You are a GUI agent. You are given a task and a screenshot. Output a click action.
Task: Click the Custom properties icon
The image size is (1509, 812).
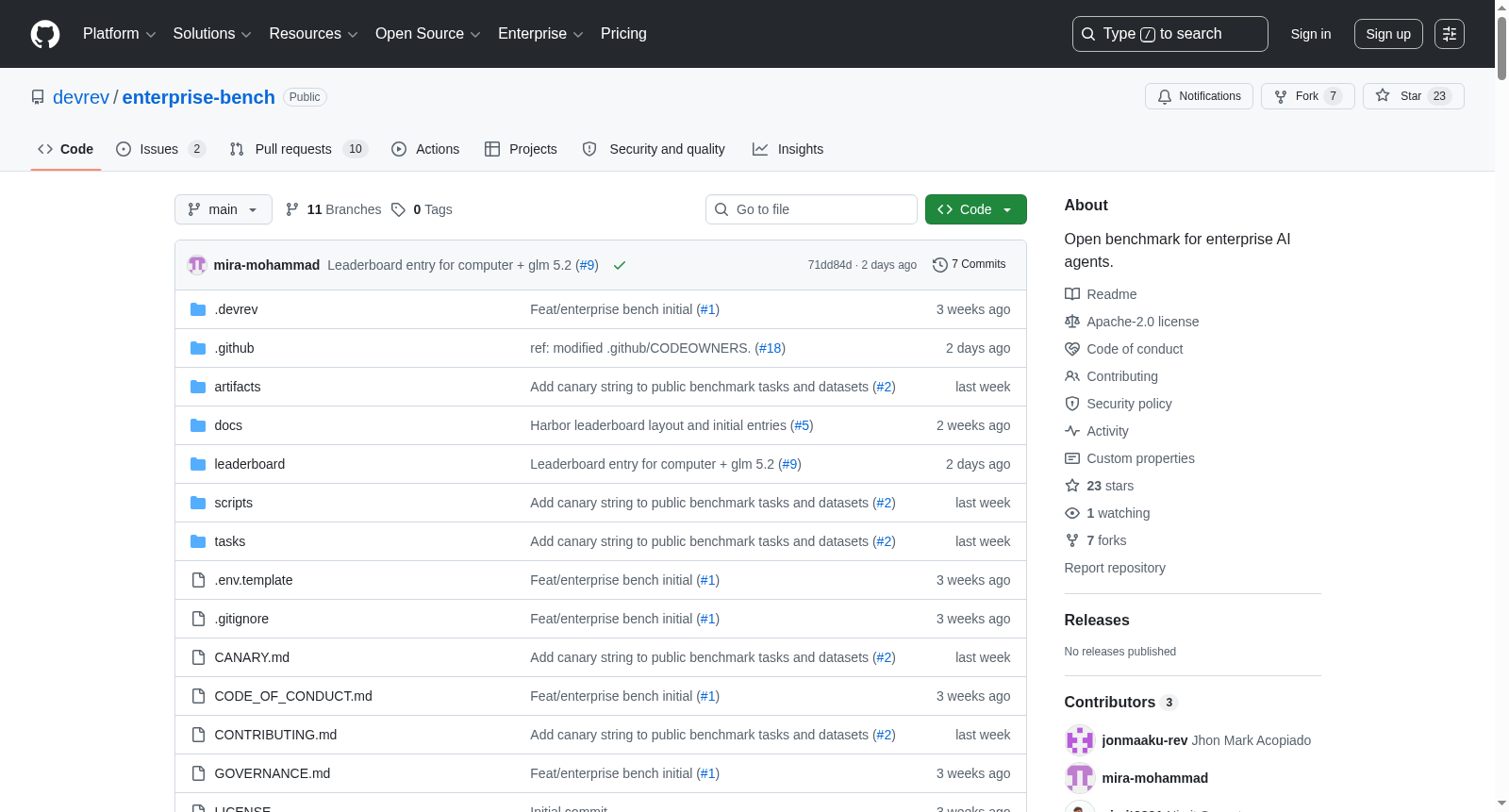(x=1072, y=458)
